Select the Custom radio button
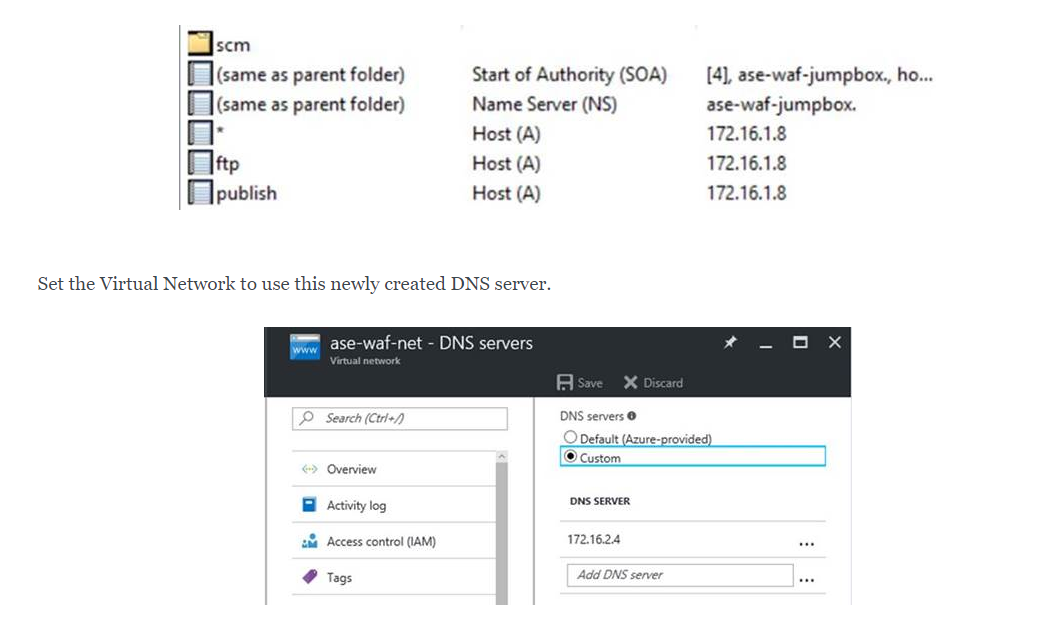Viewport: 1046px width, 624px height. click(x=570, y=456)
